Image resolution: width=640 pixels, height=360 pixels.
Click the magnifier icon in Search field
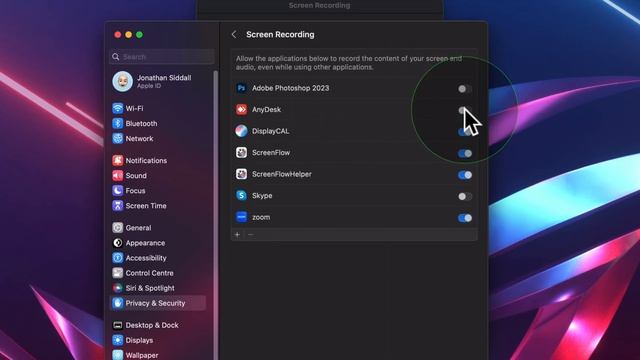coord(116,57)
